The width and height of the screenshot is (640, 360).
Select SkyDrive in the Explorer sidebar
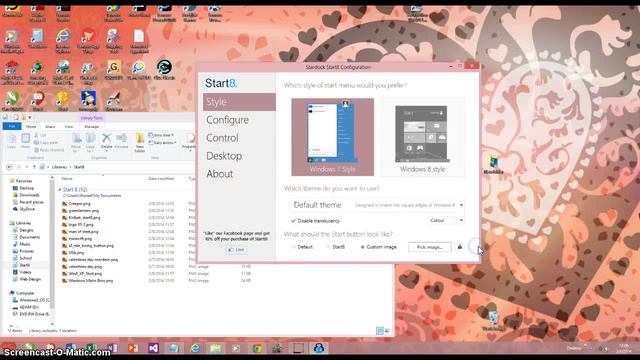pos(27,209)
